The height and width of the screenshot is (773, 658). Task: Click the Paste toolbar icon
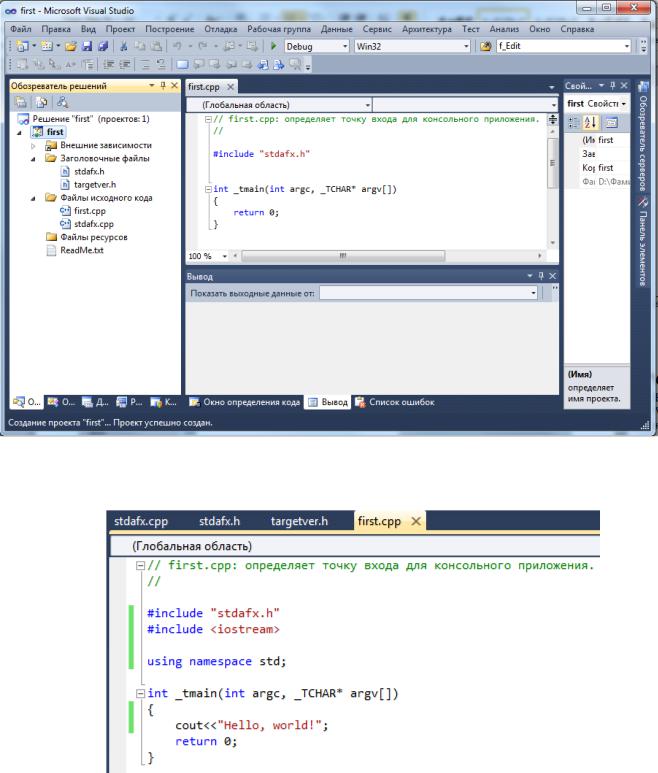156,46
